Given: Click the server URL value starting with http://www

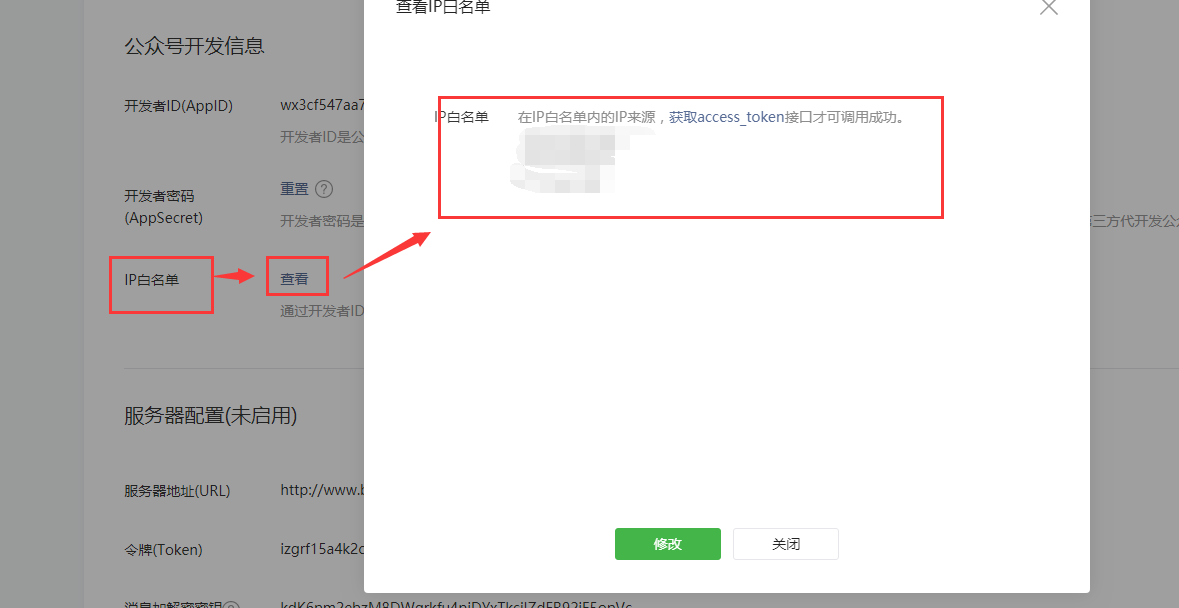Looking at the screenshot, I should [x=321, y=491].
